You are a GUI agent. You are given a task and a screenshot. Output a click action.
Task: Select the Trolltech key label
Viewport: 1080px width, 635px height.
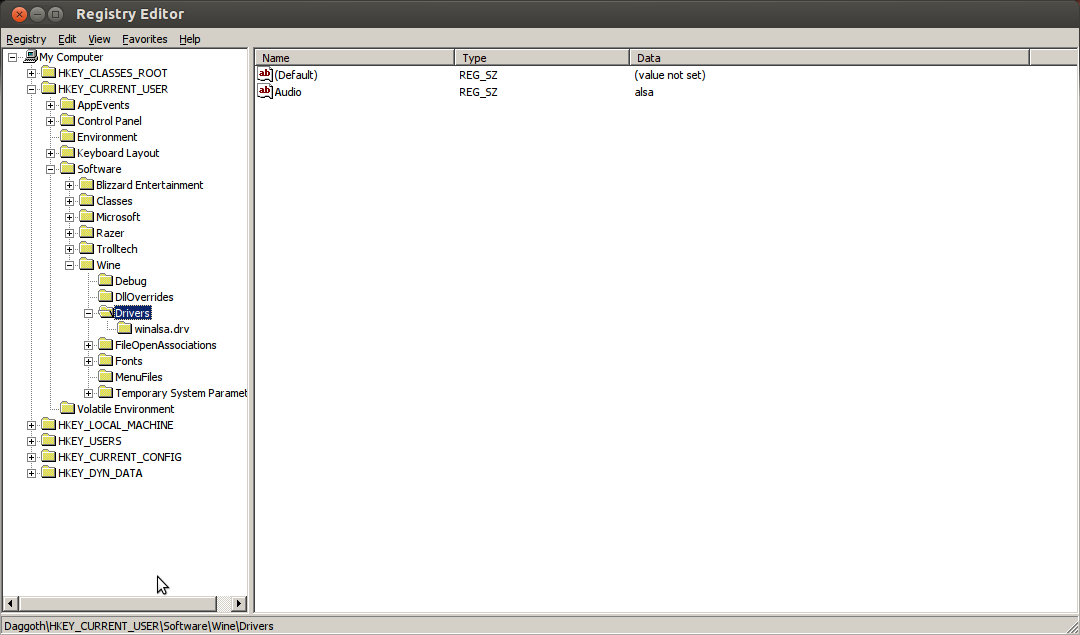(116, 249)
